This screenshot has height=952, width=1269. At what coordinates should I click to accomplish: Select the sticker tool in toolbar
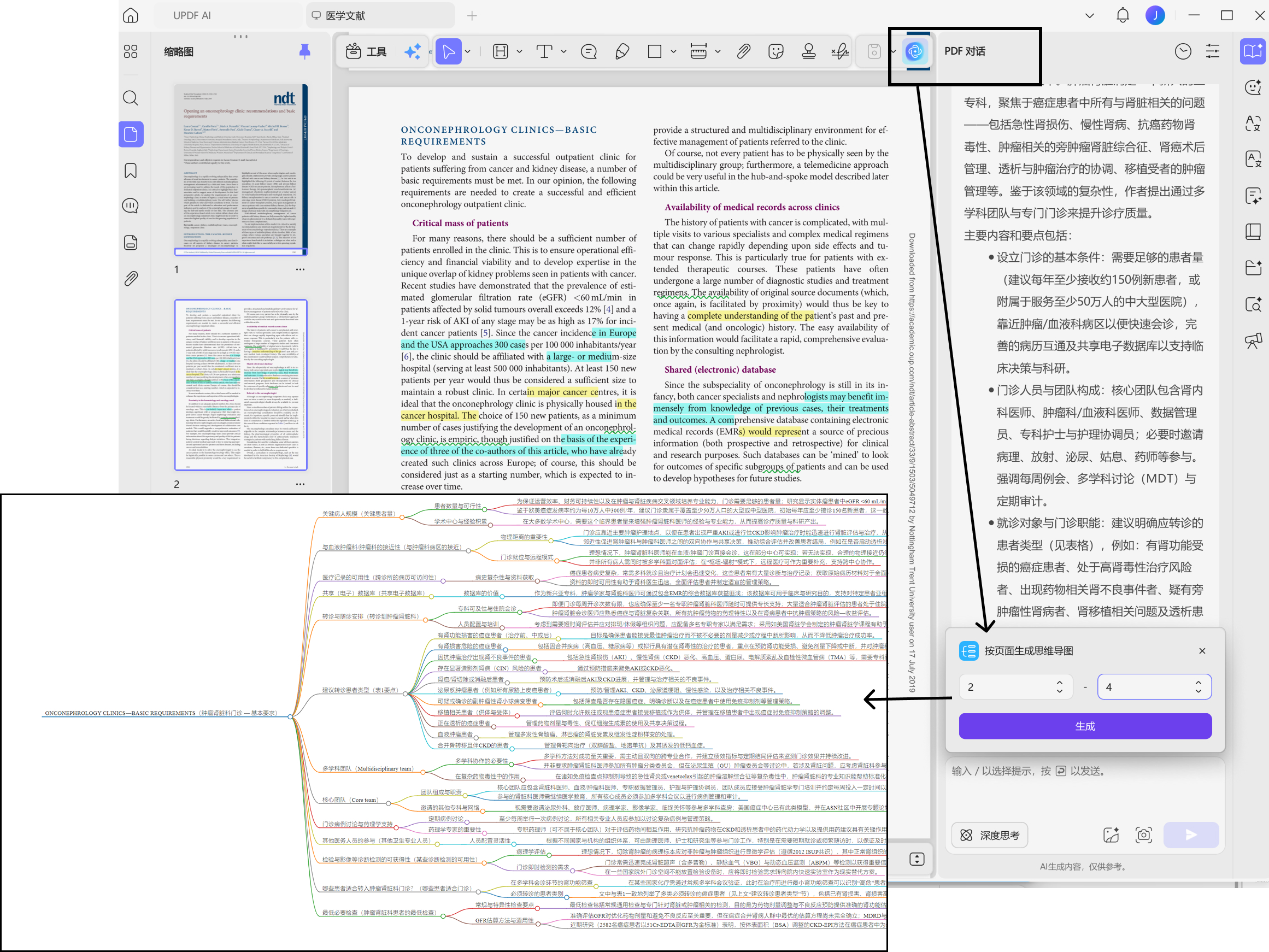click(775, 52)
